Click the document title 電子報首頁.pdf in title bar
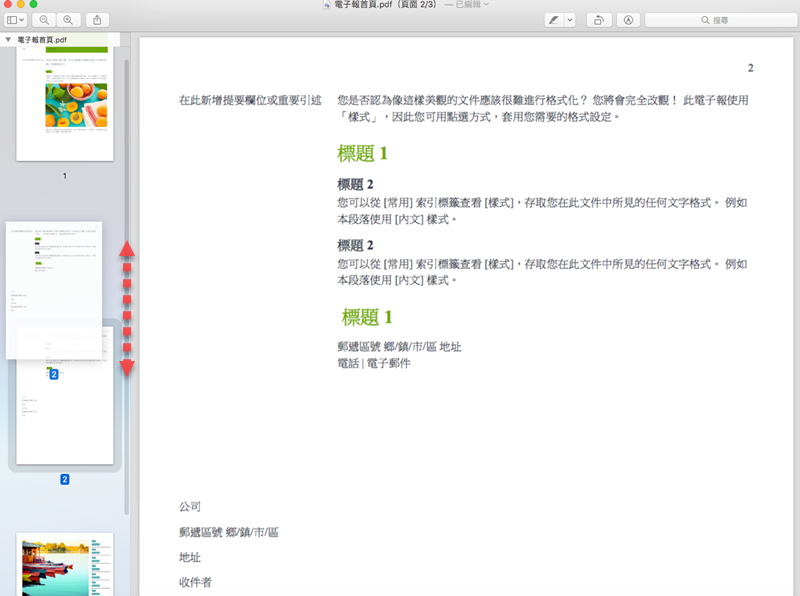The height and width of the screenshot is (596, 800). click(369, 5)
